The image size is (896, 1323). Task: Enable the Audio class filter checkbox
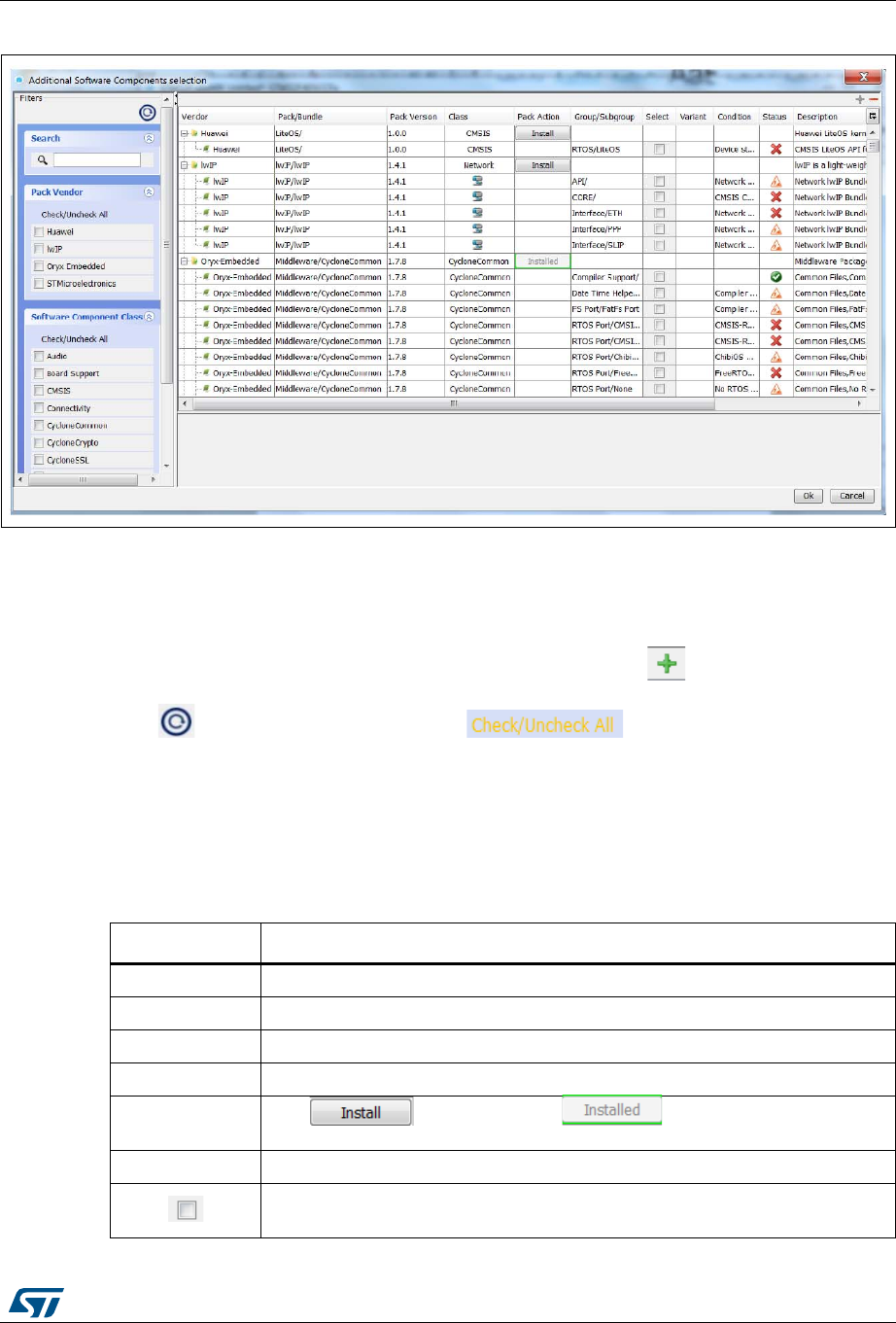39,357
